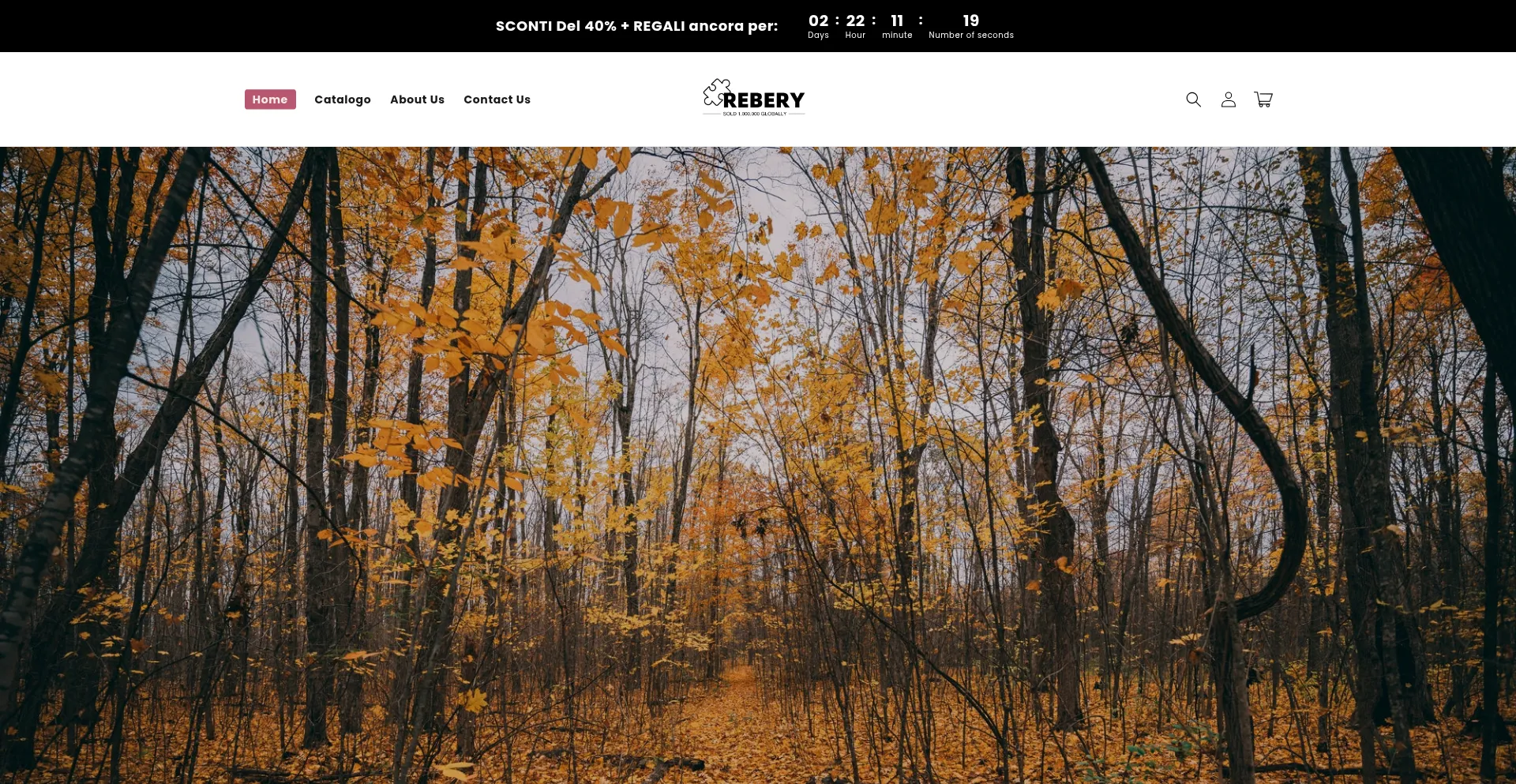Open the Catalogo menu item

[343, 99]
